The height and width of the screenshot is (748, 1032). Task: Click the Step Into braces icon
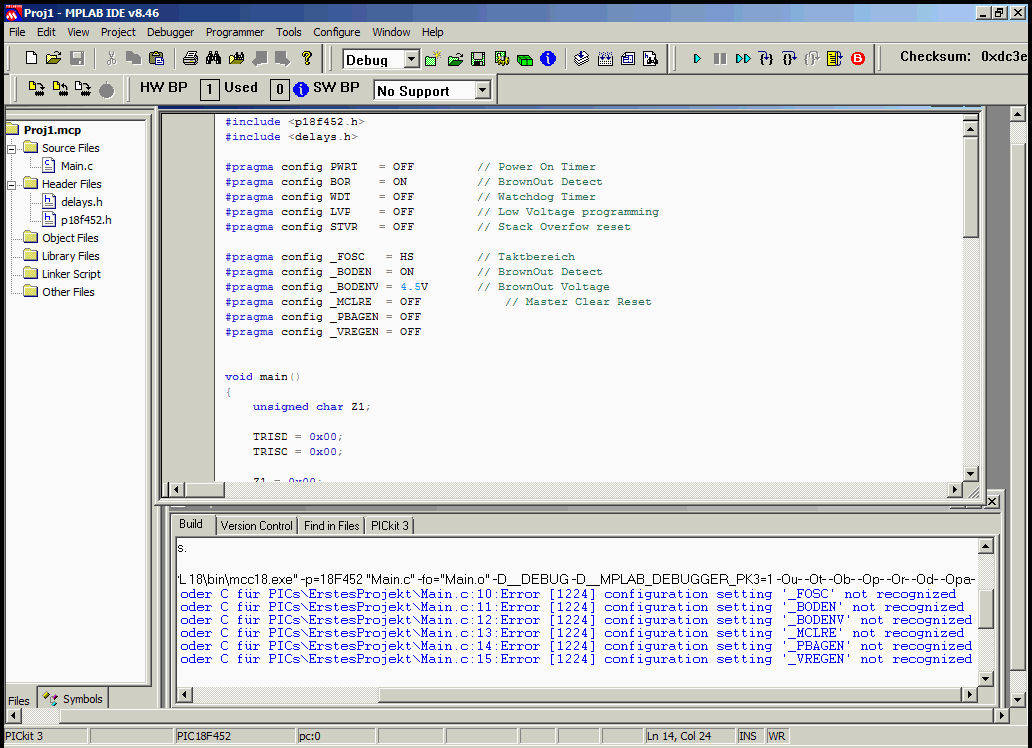click(x=766, y=59)
